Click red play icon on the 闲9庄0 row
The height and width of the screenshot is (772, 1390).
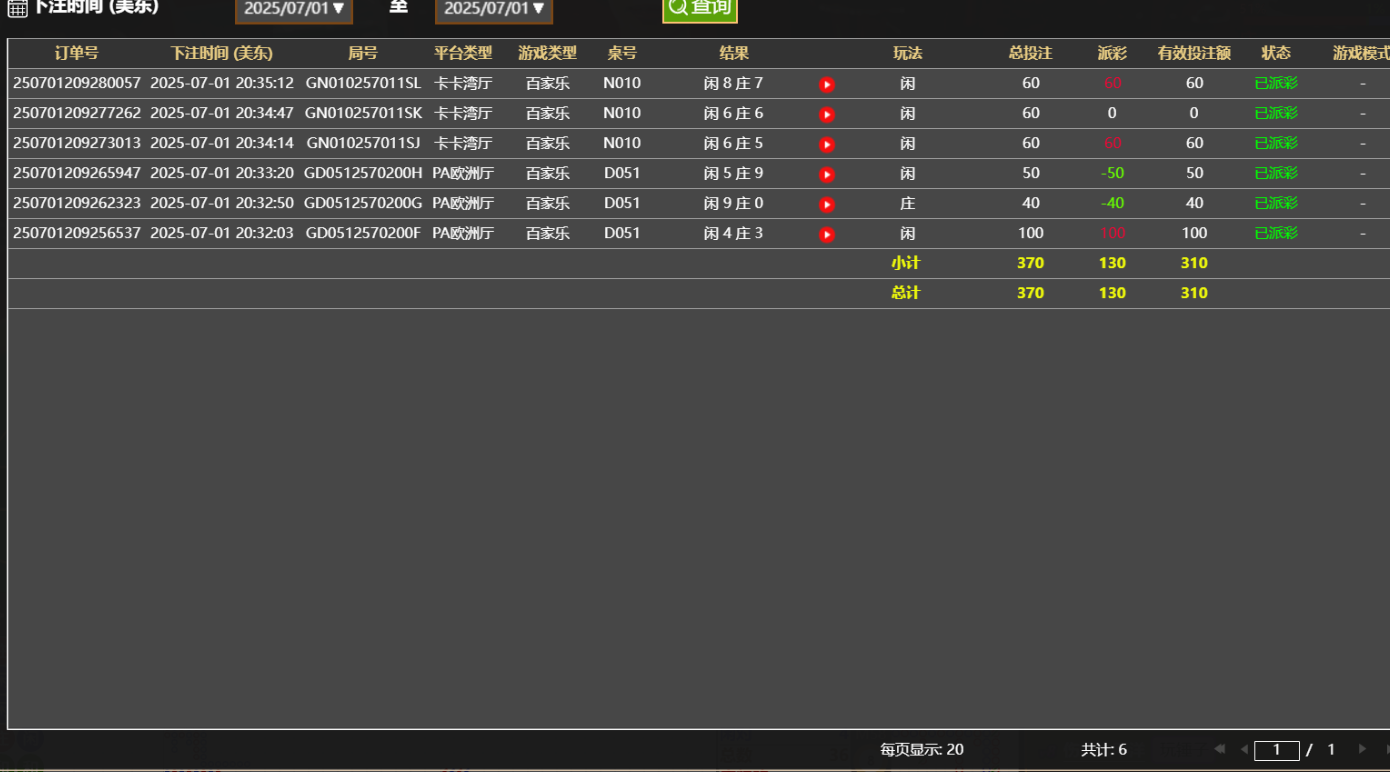pyautogui.click(x=827, y=203)
